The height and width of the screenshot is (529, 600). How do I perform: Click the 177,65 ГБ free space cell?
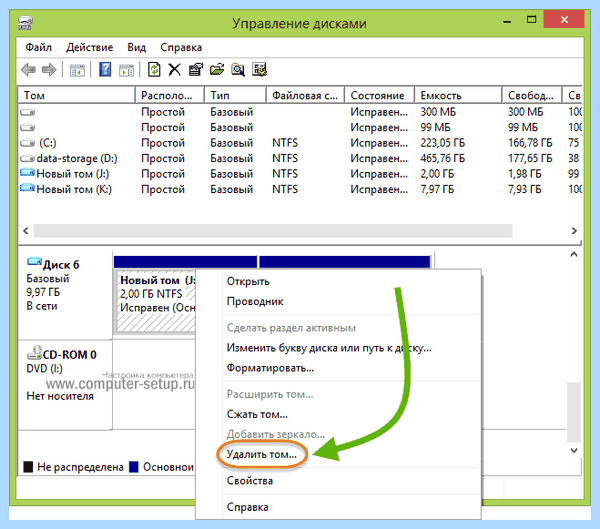click(530, 158)
